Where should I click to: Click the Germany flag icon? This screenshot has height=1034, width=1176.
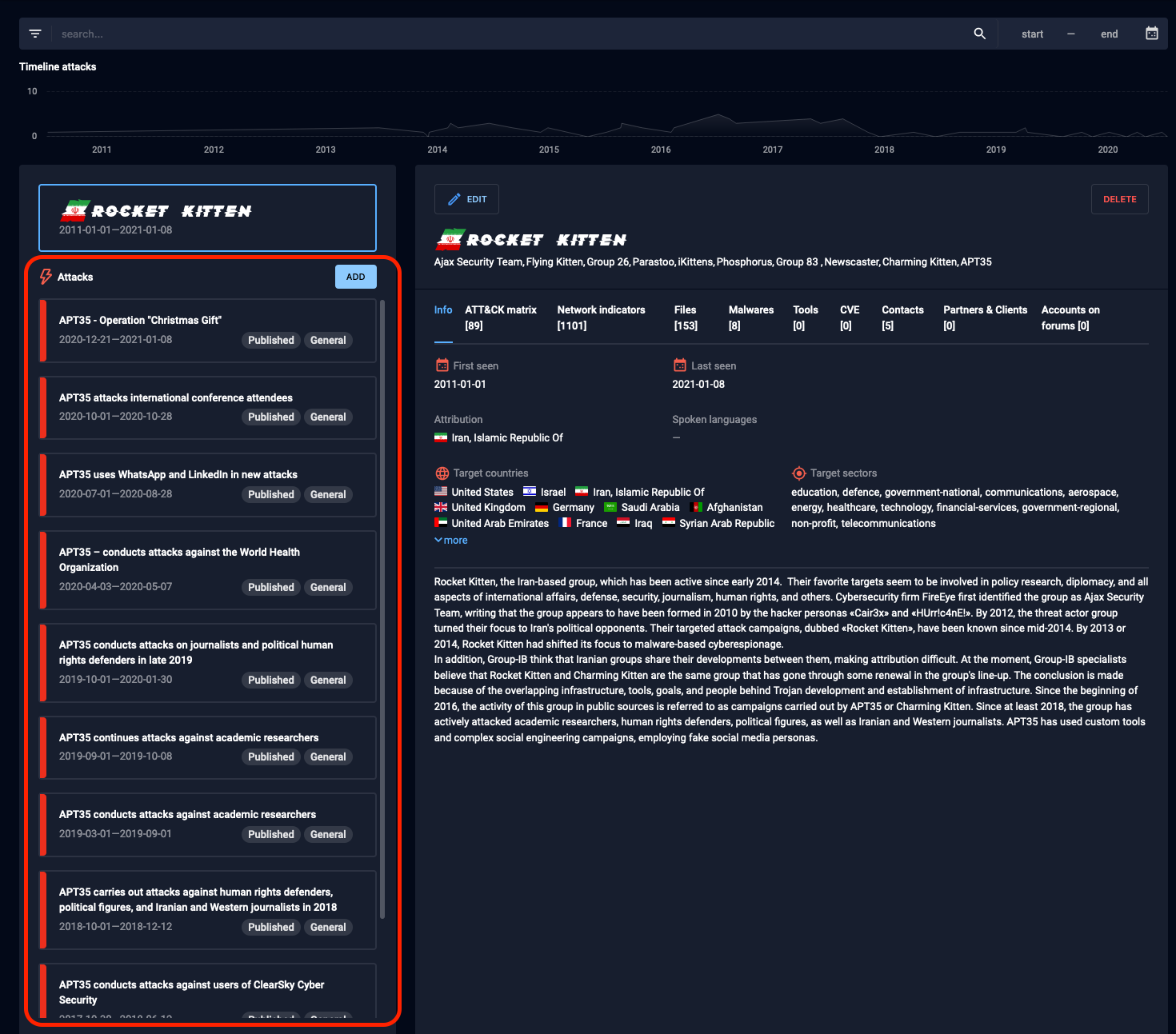click(542, 507)
